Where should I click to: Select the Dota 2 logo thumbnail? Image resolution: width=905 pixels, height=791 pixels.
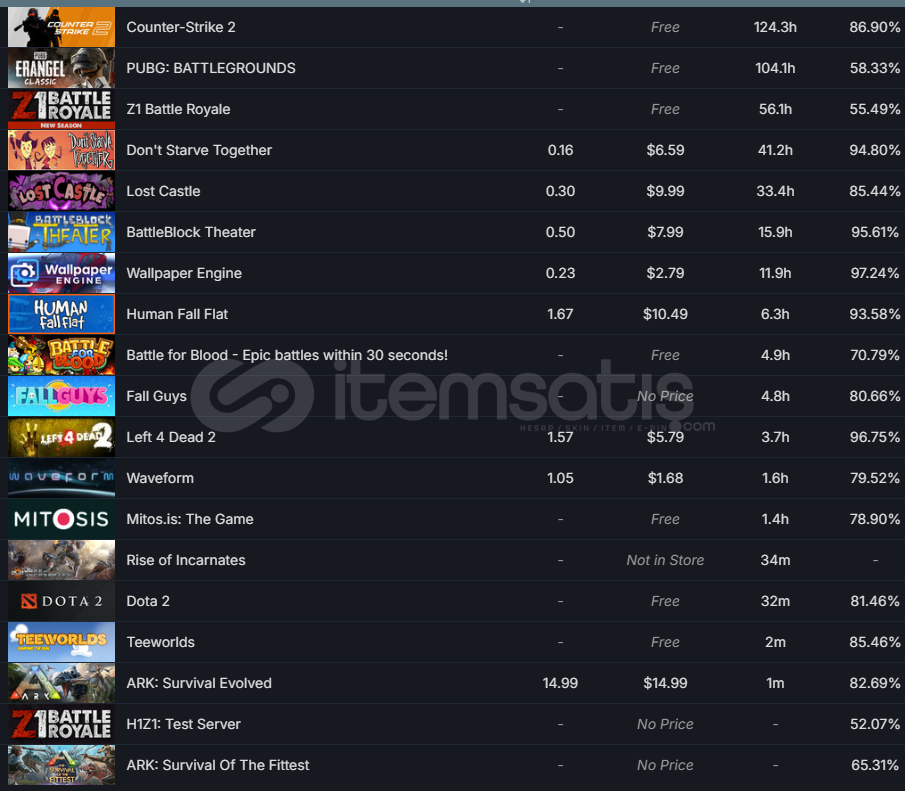[61, 601]
